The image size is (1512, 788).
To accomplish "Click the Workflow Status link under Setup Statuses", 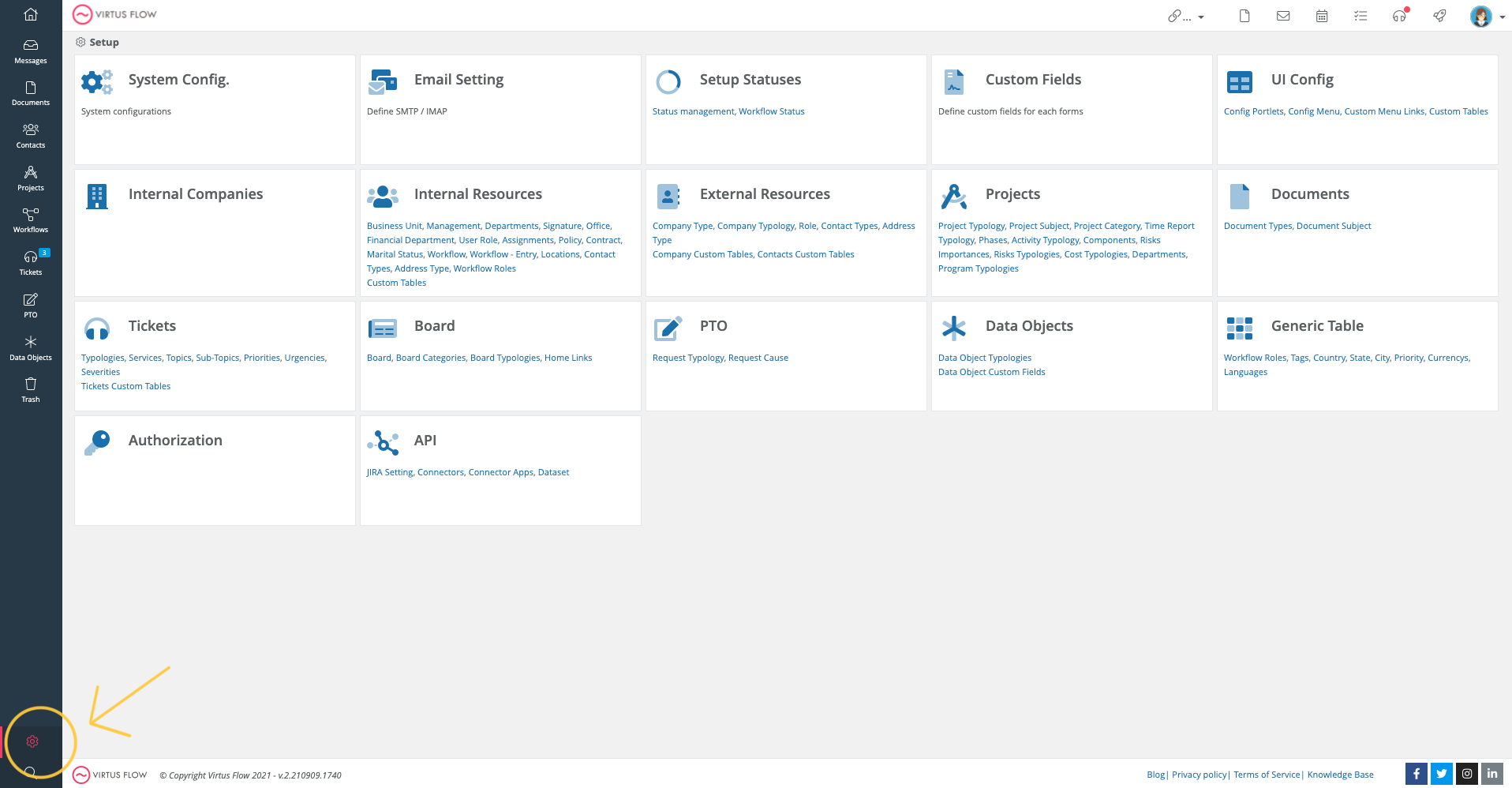I will click(x=772, y=111).
